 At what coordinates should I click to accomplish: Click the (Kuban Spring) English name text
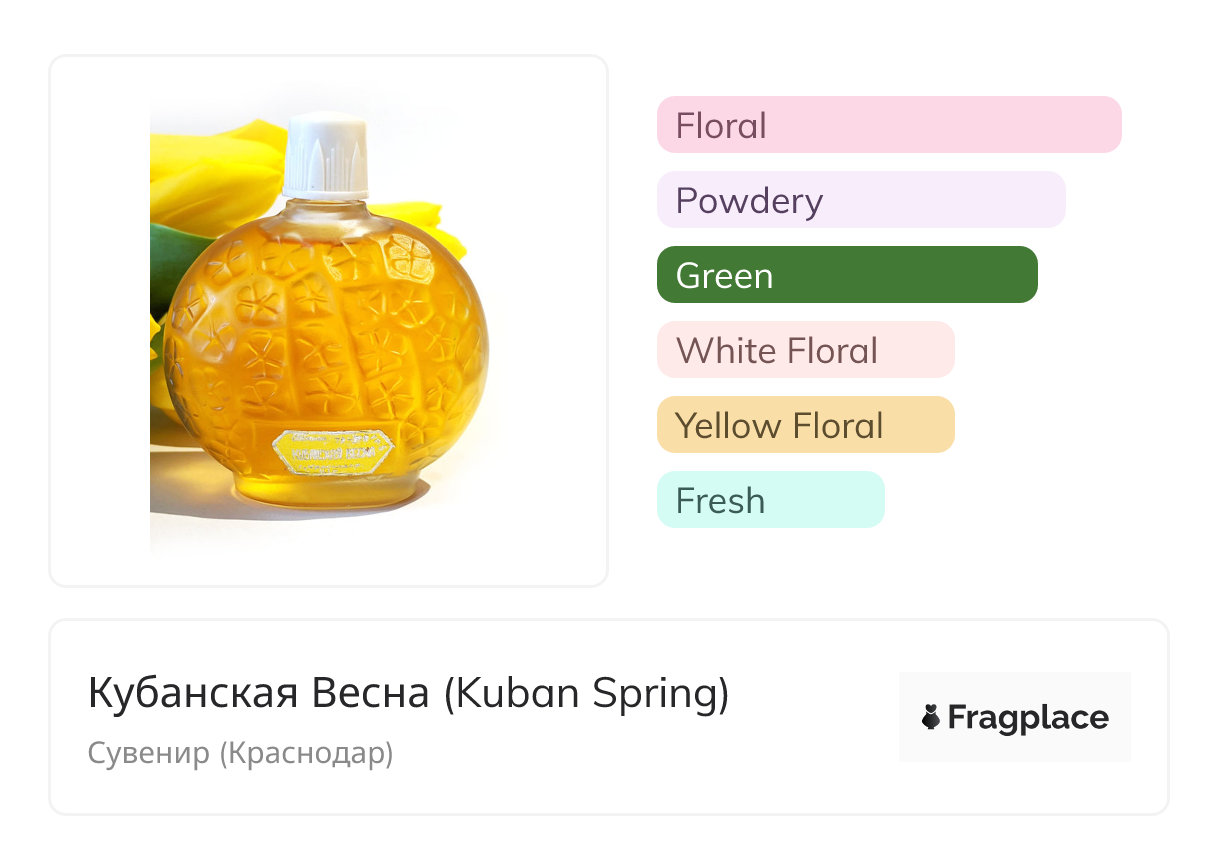tap(586, 693)
